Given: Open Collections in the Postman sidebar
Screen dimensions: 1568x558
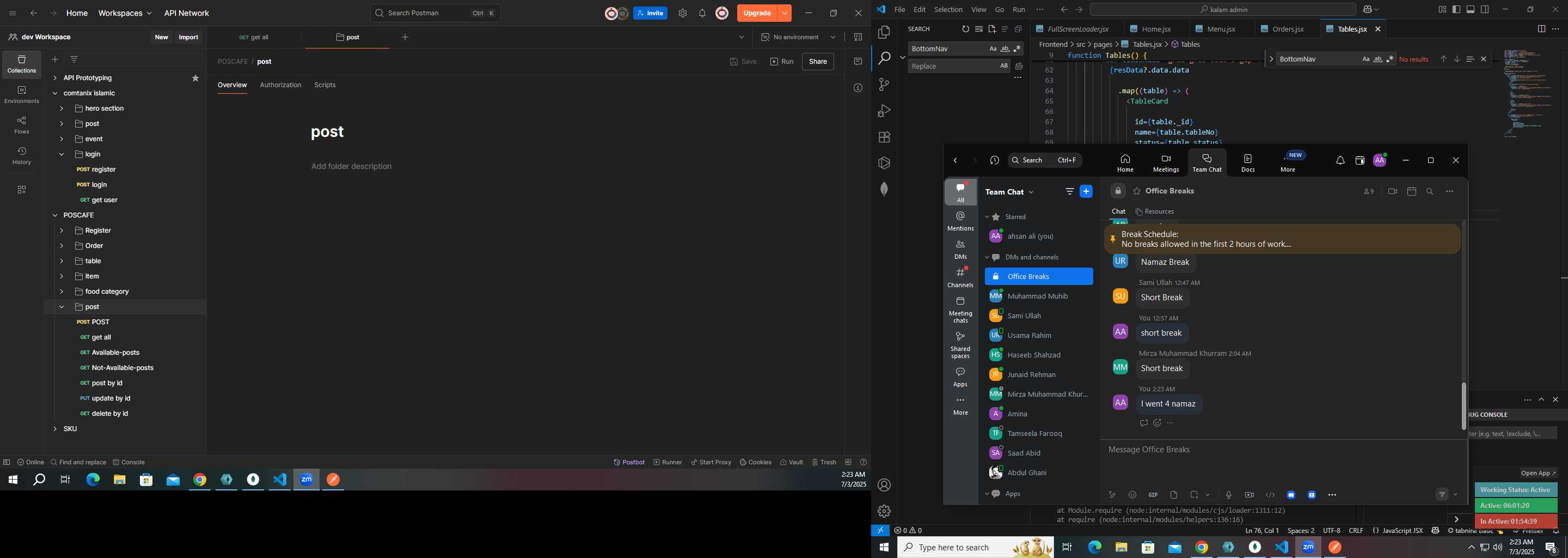Looking at the screenshot, I should click(22, 64).
